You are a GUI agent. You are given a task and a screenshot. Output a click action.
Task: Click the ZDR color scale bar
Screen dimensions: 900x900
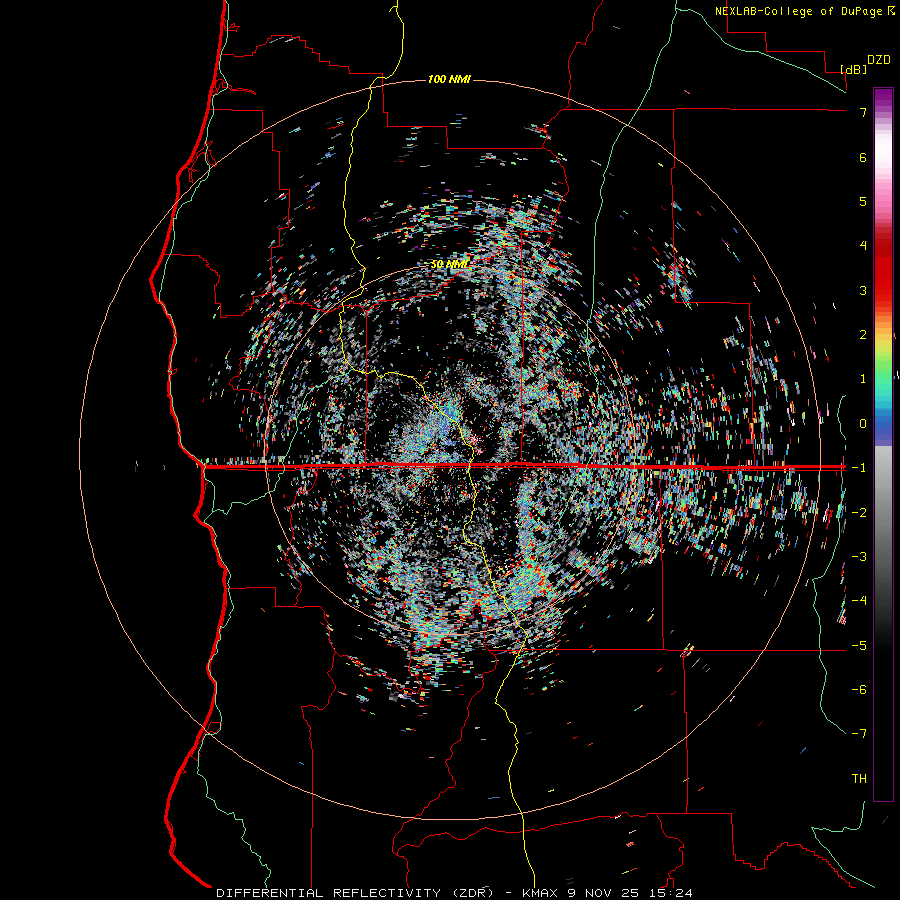pos(883,444)
